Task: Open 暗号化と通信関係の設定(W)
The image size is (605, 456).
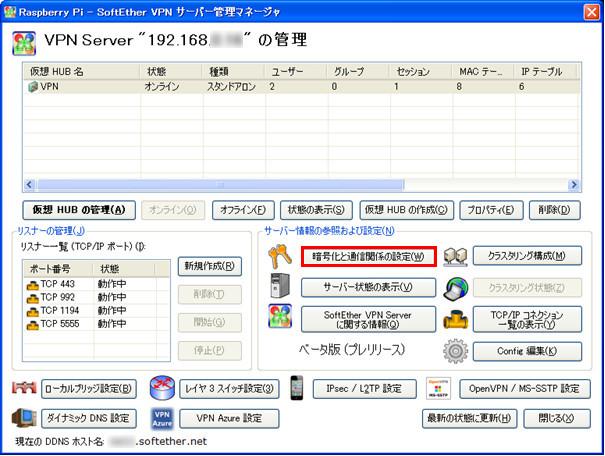Action: (368, 257)
